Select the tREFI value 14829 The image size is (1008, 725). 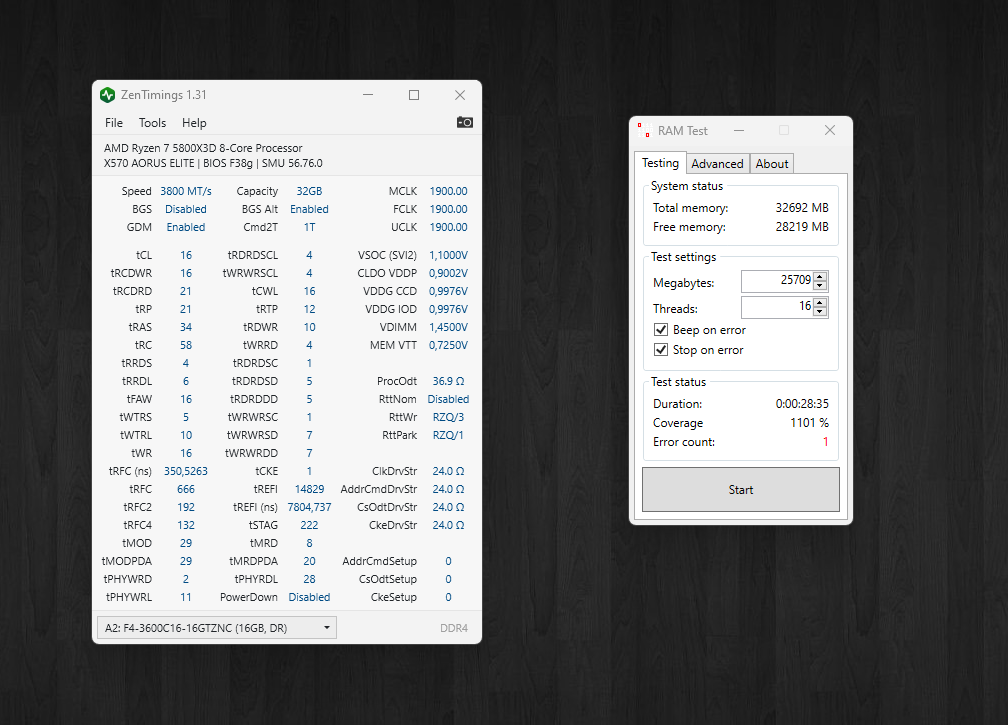309,489
